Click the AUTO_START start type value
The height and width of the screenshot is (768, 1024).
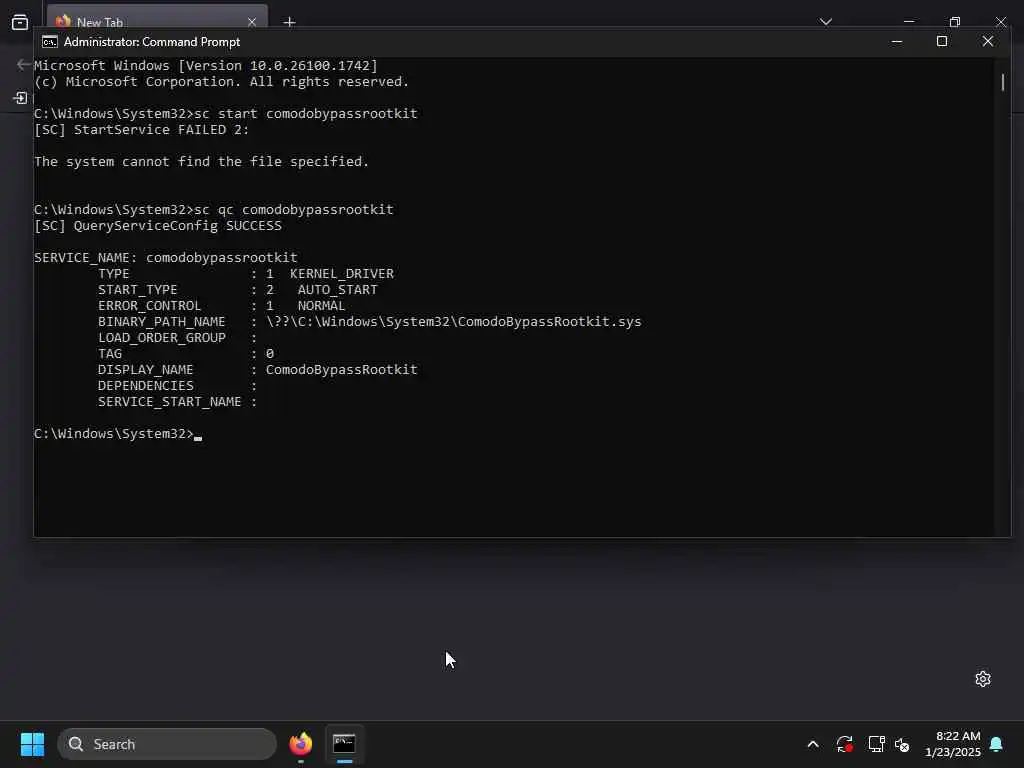(338, 289)
